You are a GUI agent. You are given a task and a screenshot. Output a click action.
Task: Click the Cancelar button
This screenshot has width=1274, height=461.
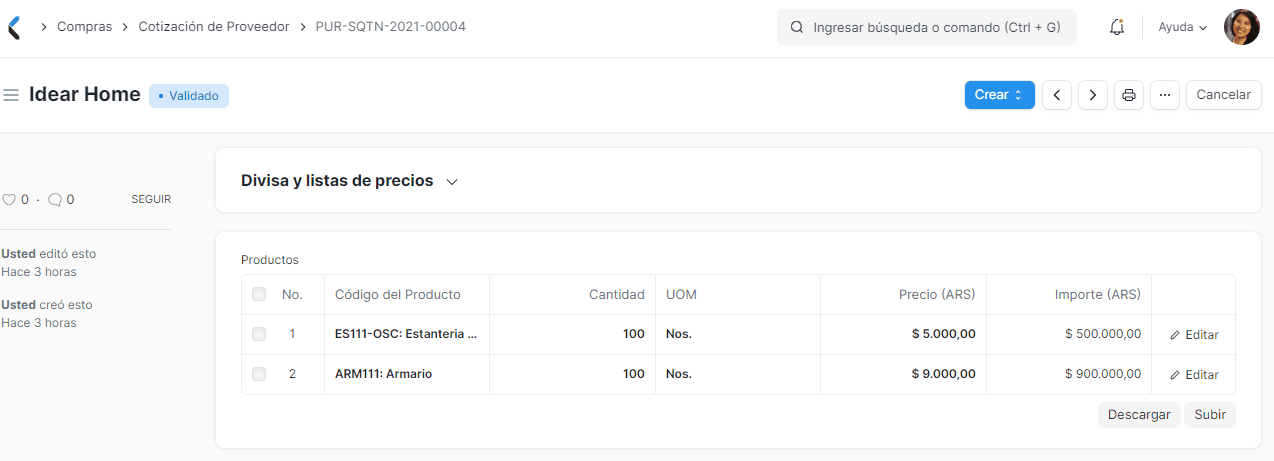coord(1223,95)
